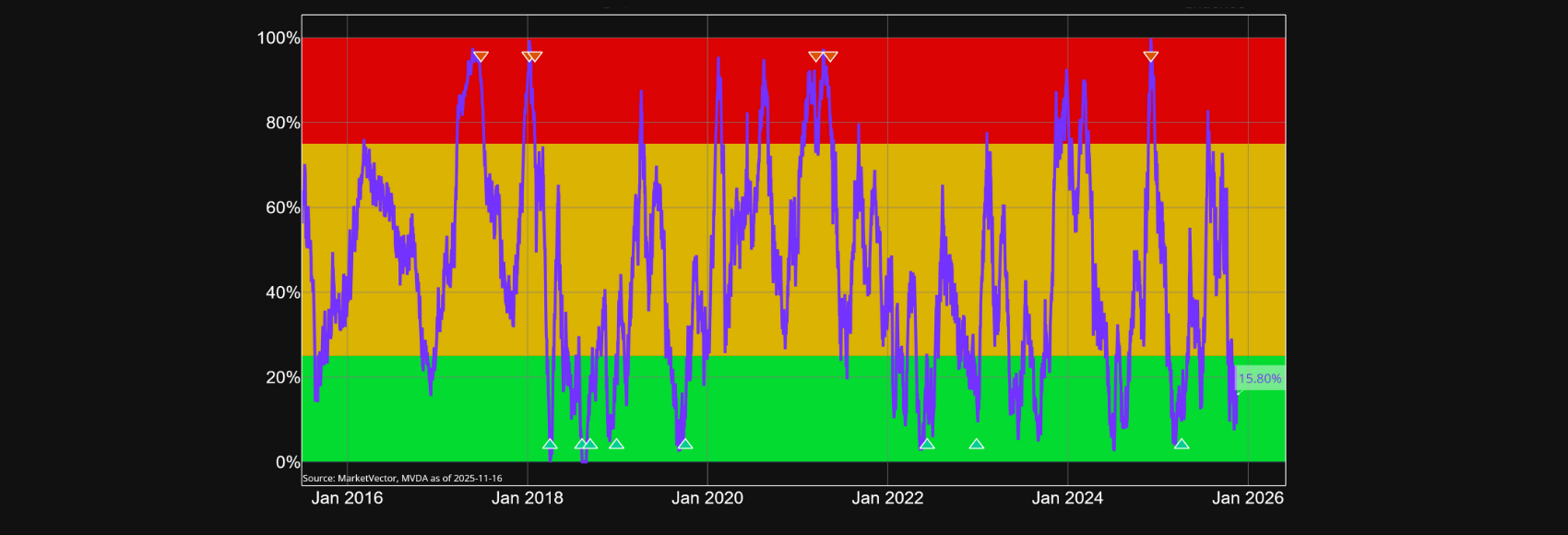Click the leftmost red triangle marker in late 2017
The image size is (1568, 535).
[480, 57]
